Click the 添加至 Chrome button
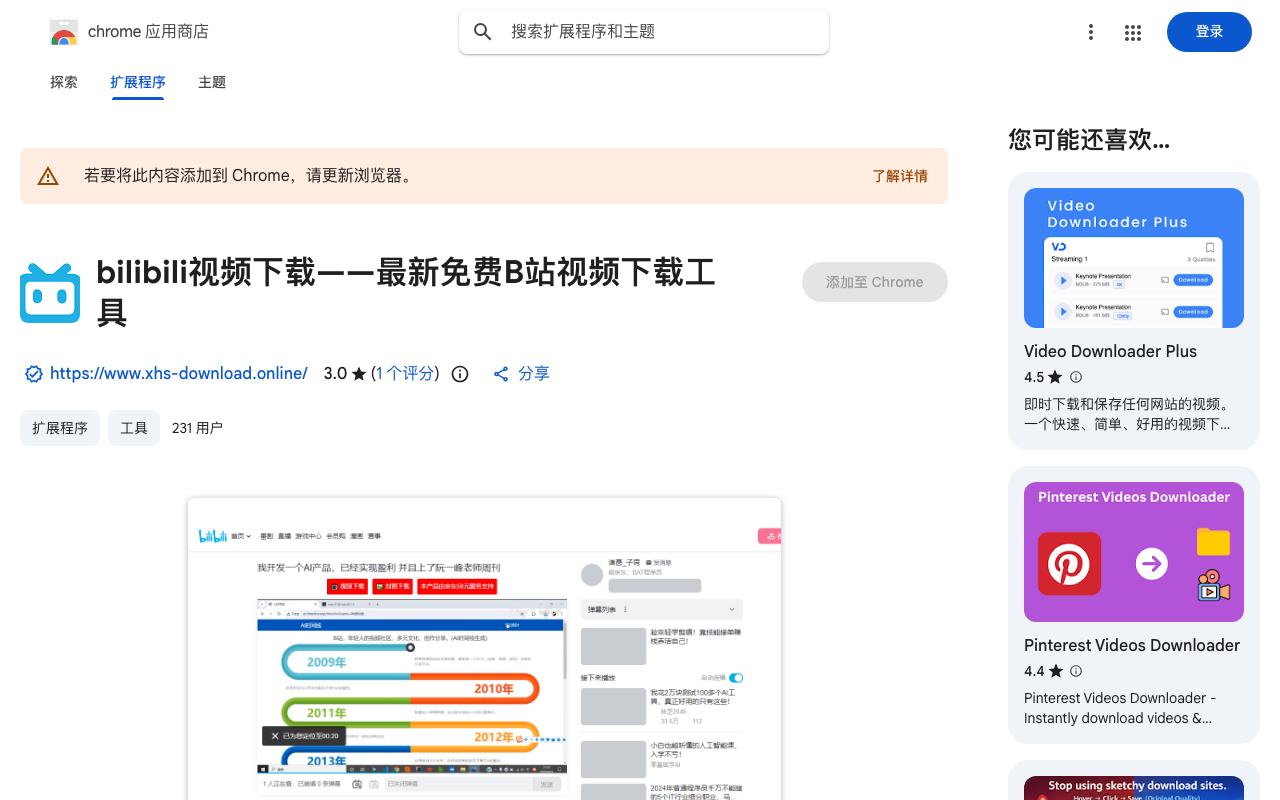The width and height of the screenshot is (1280, 800). [x=875, y=282]
